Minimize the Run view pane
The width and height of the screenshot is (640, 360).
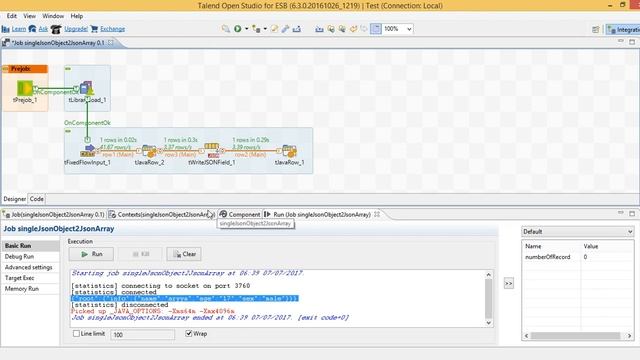pyautogui.click(x=621, y=213)
